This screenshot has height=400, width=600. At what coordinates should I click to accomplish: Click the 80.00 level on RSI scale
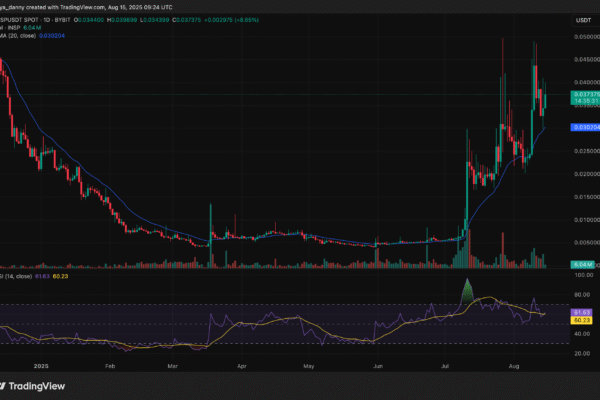pyautogui.click(x=583, y=295)
